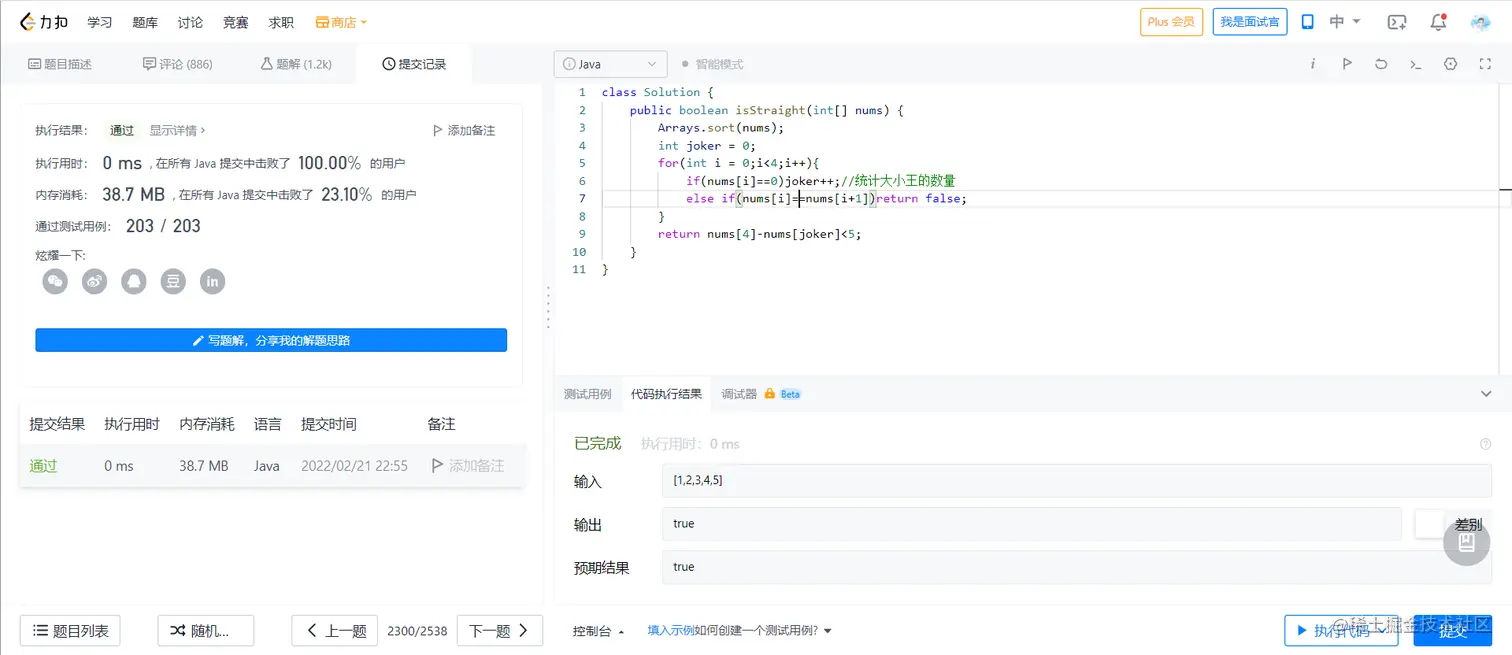Click the editor info (i) icon
Screen dimensions: 1512x655
coord(1313,64)
